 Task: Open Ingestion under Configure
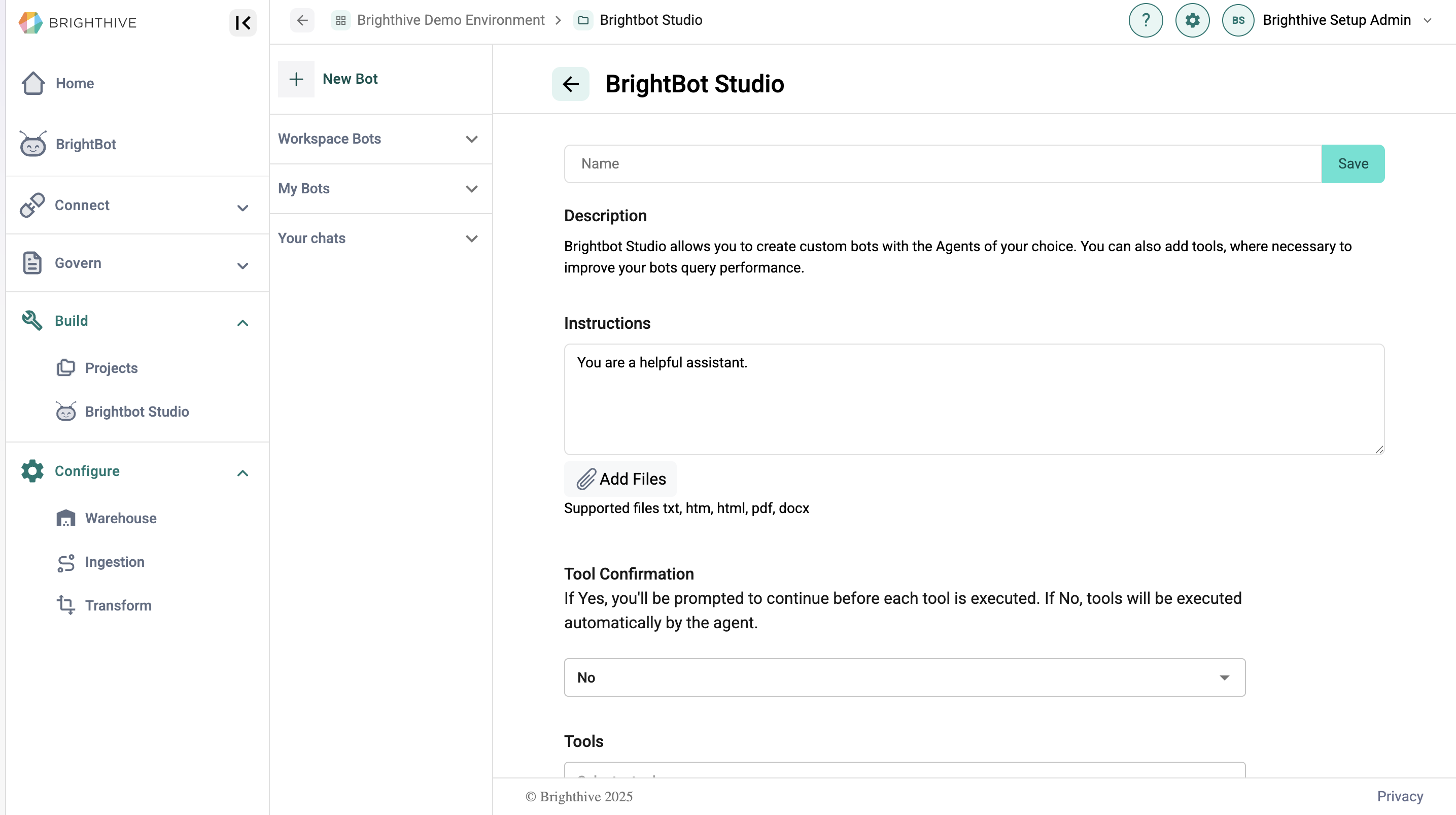[x=115, y=562]
